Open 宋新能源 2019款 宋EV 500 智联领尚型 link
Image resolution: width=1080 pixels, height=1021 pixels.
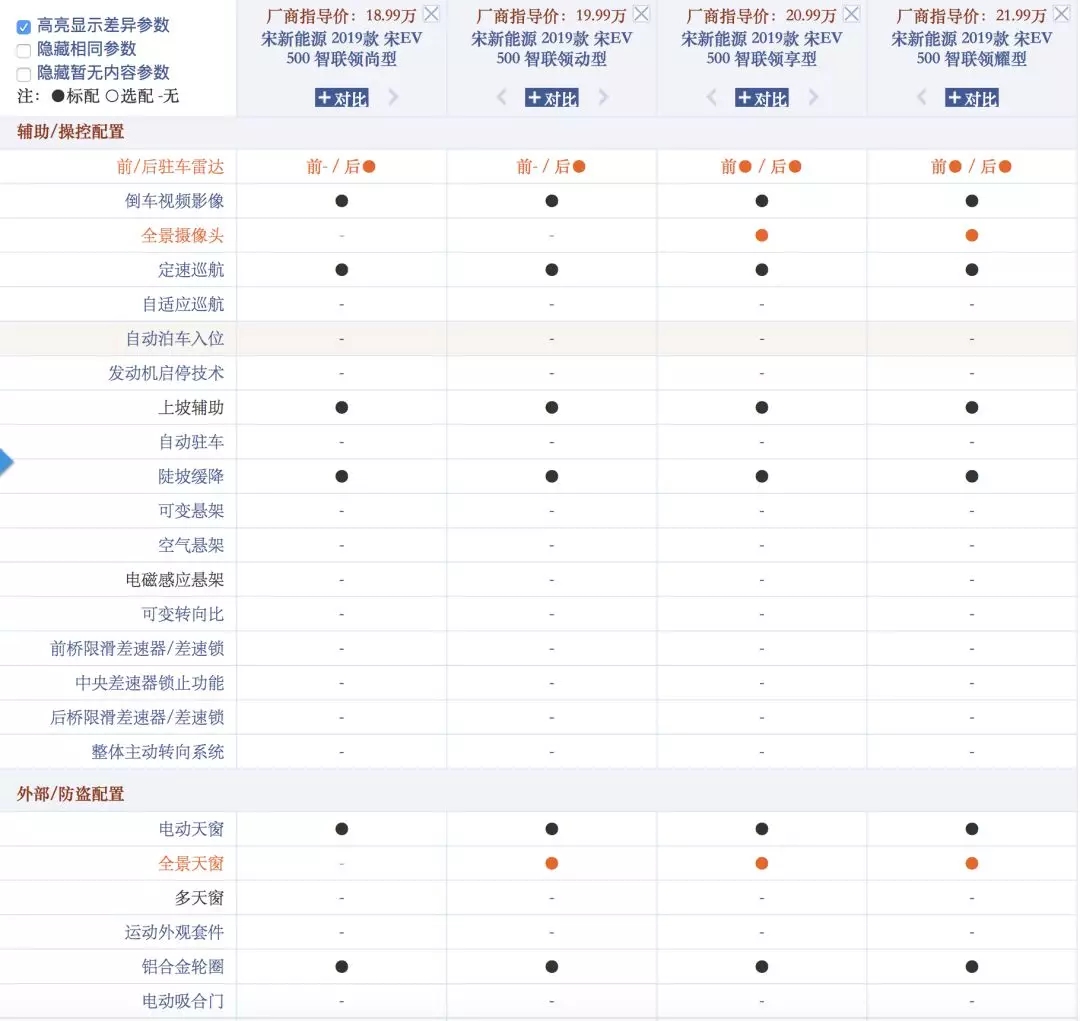click(x=342, y=48)
